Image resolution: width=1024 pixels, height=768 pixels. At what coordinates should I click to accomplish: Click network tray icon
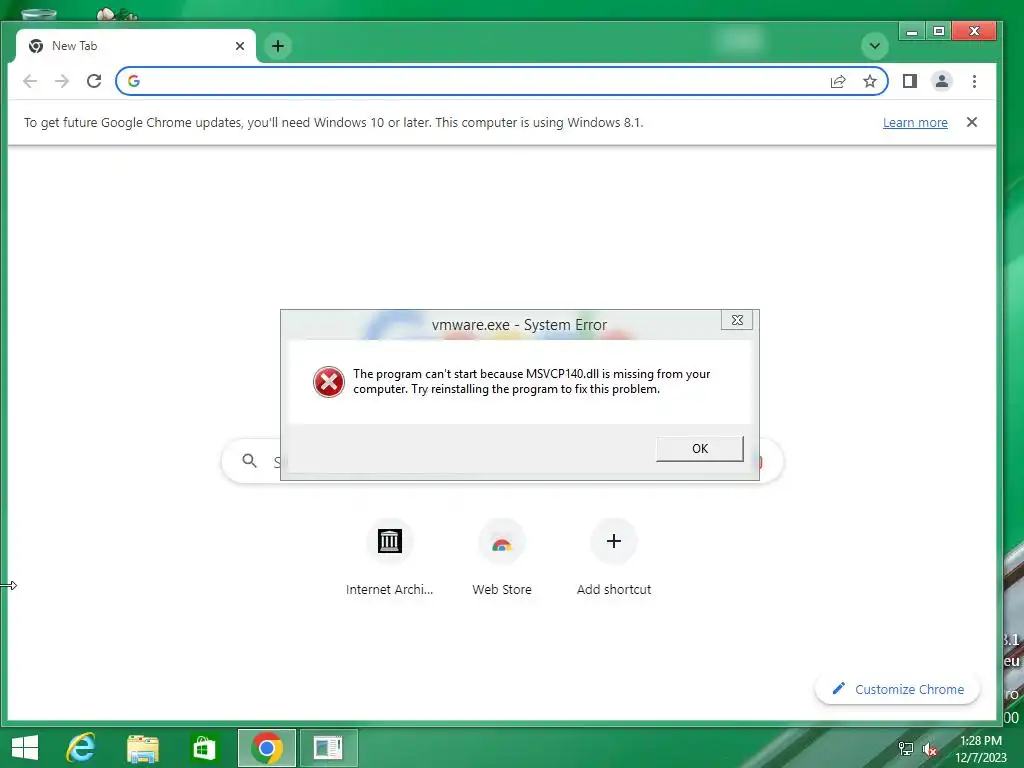pyautogui.click(x=905, y=749)
